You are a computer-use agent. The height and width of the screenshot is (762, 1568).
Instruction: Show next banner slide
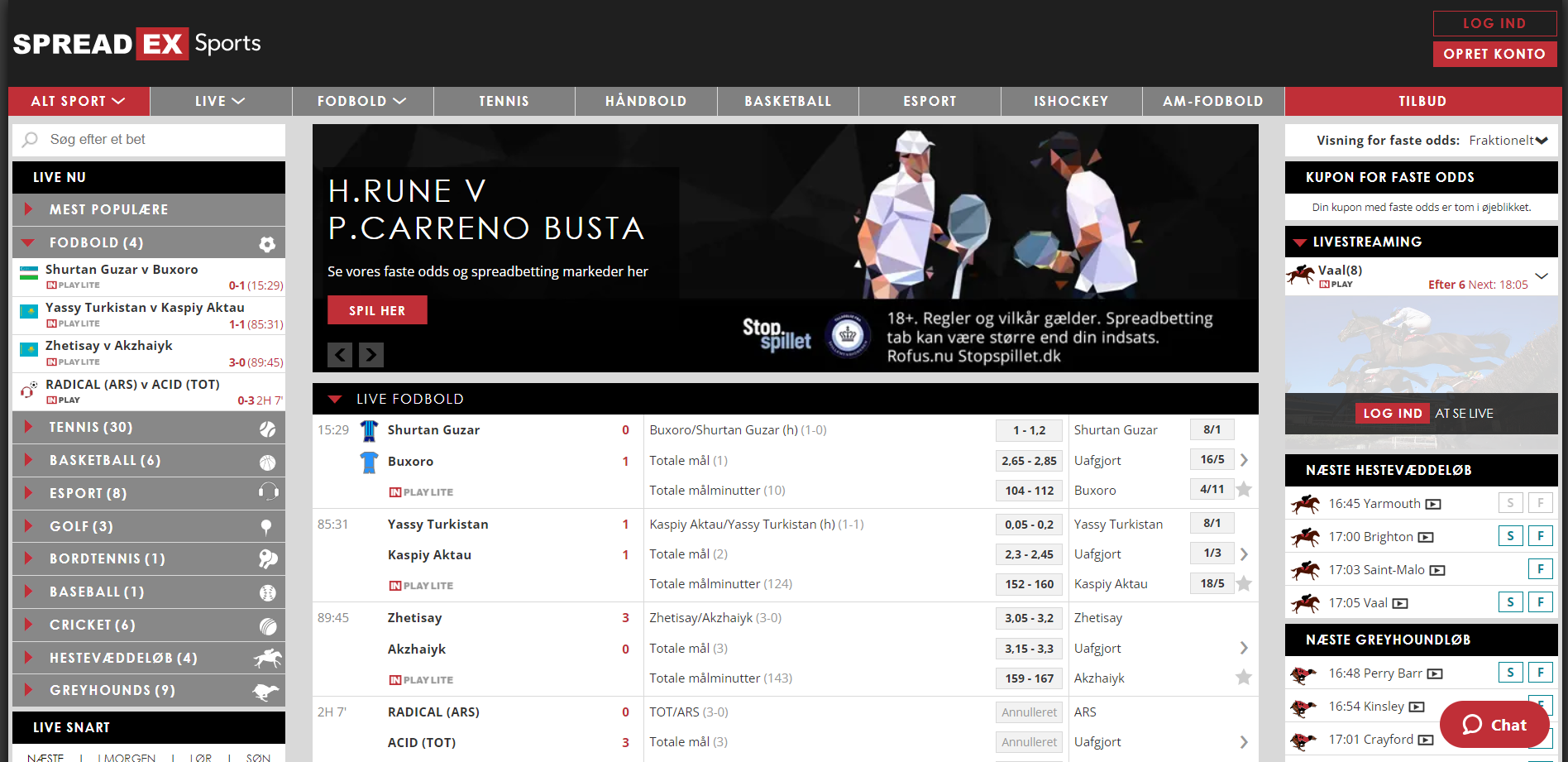tap(371, 355)
